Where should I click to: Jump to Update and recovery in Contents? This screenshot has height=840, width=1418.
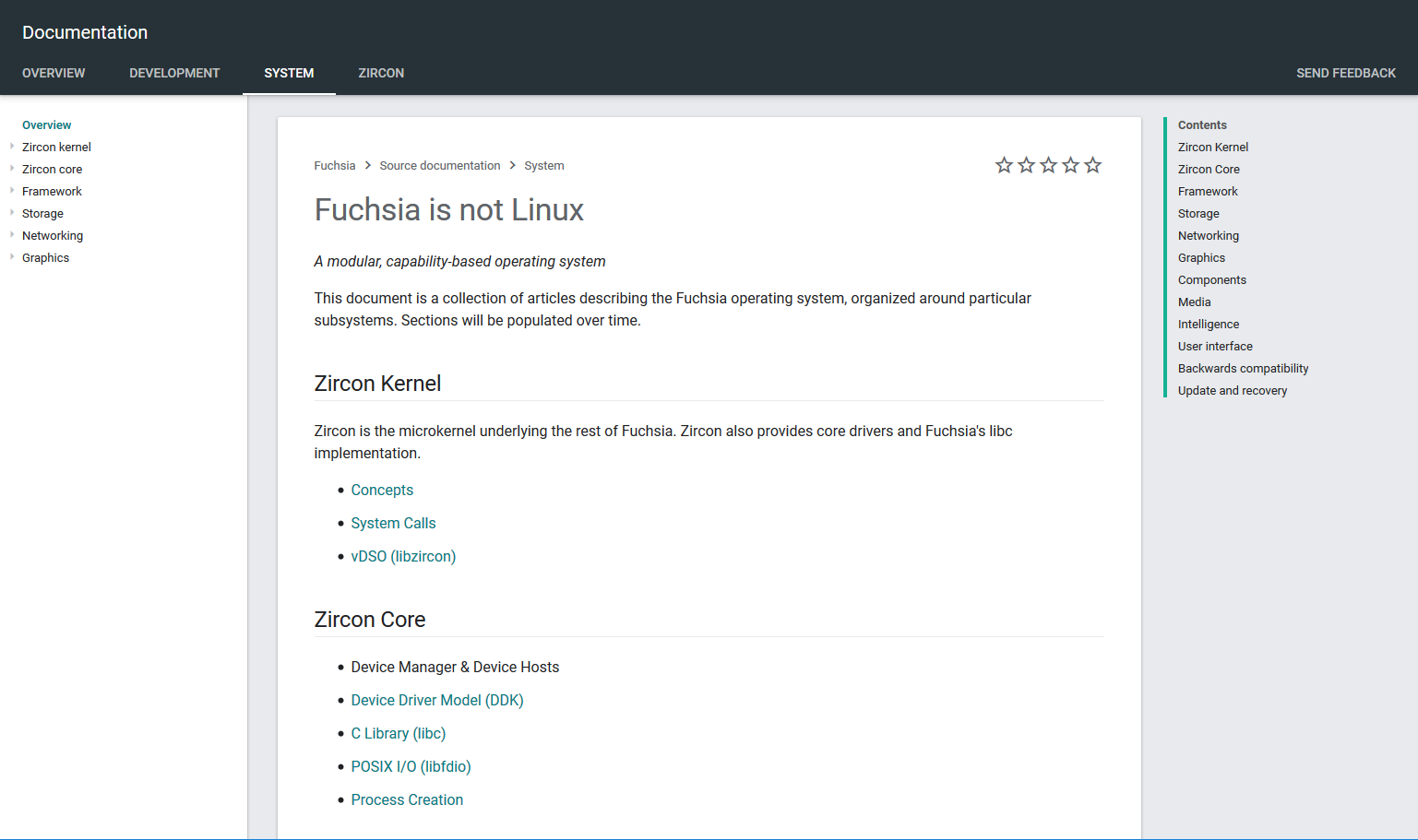coord(1233,391)
